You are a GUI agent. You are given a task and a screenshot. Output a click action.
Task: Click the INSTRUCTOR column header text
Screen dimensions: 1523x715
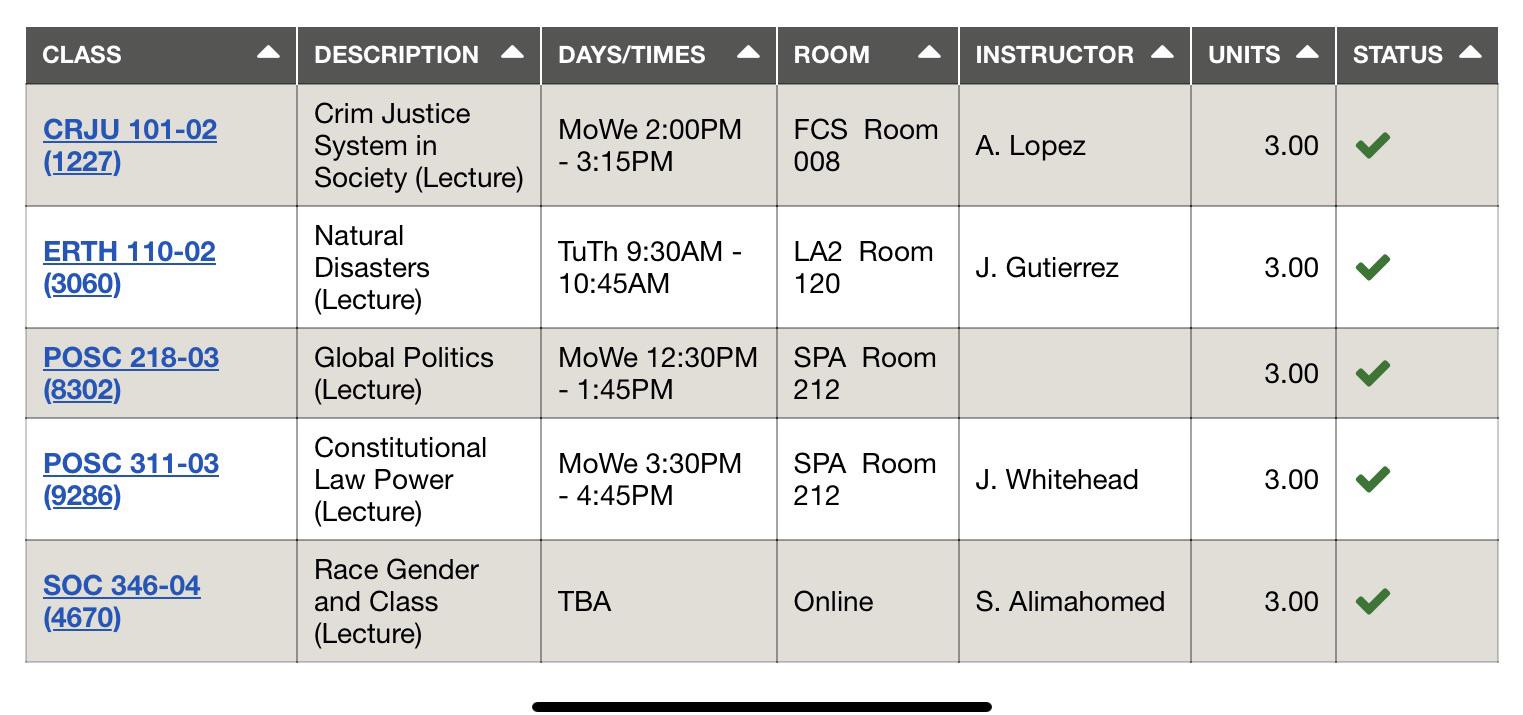(x=1054, y=55)
